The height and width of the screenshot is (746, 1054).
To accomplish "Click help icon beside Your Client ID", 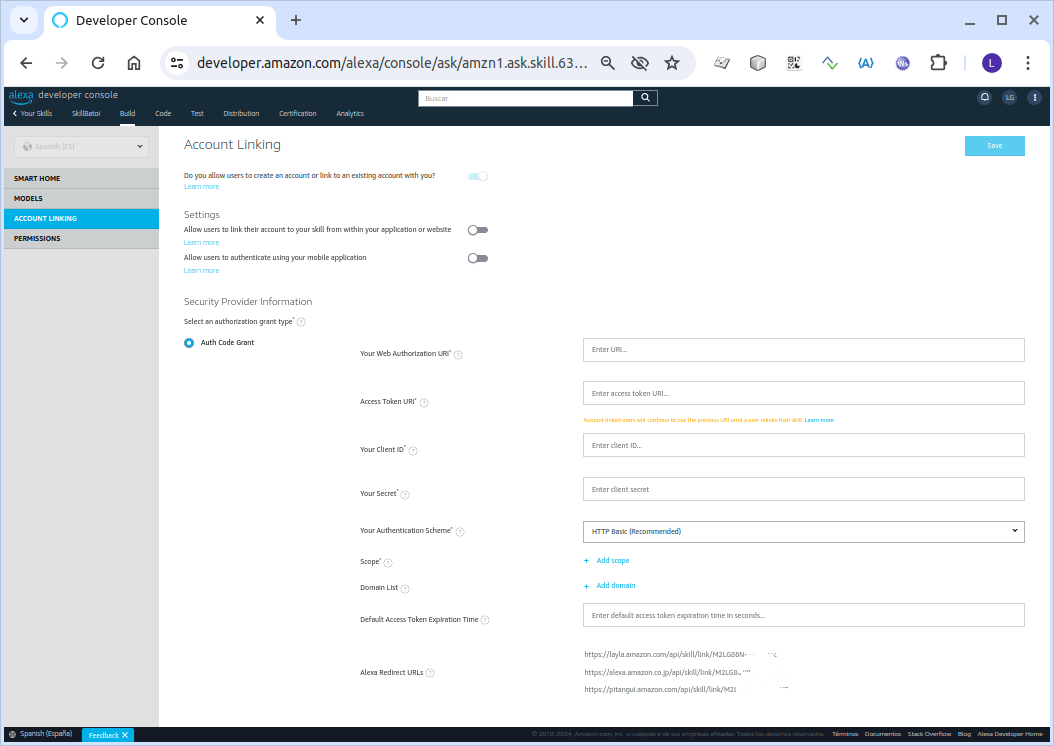I will click(413, 451).
